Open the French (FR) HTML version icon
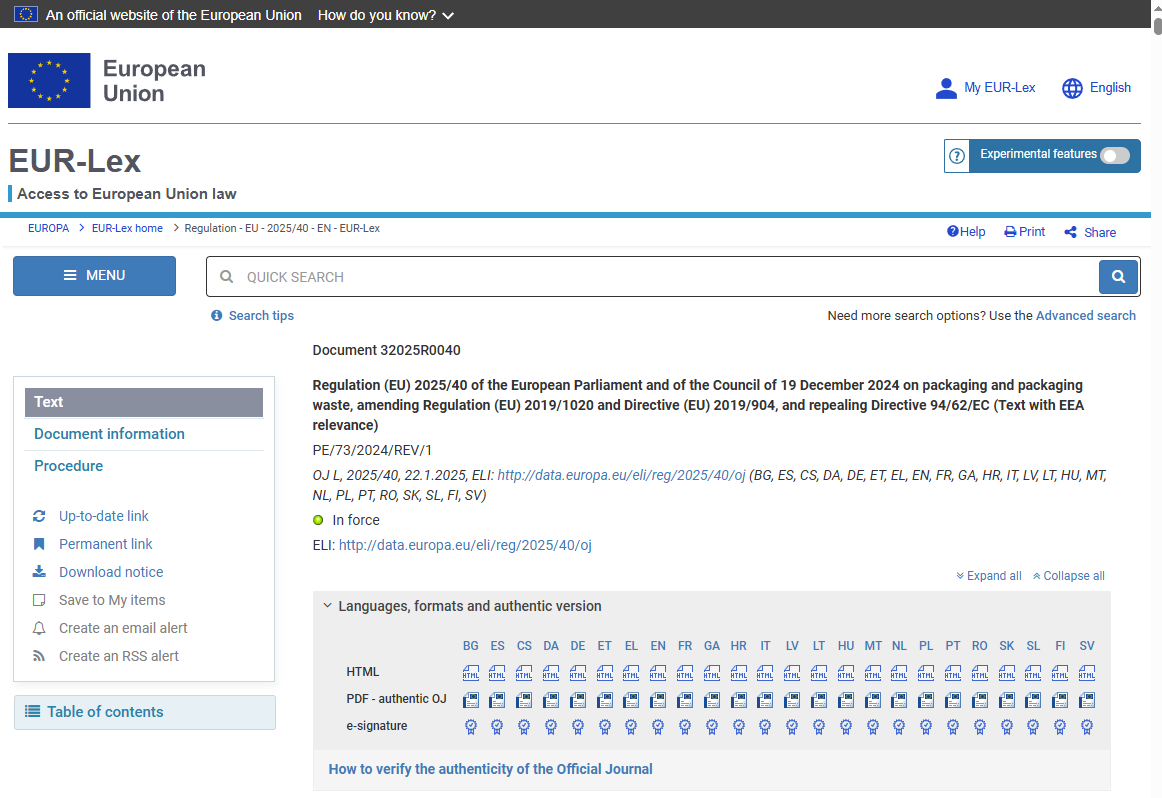 (685, 673)
